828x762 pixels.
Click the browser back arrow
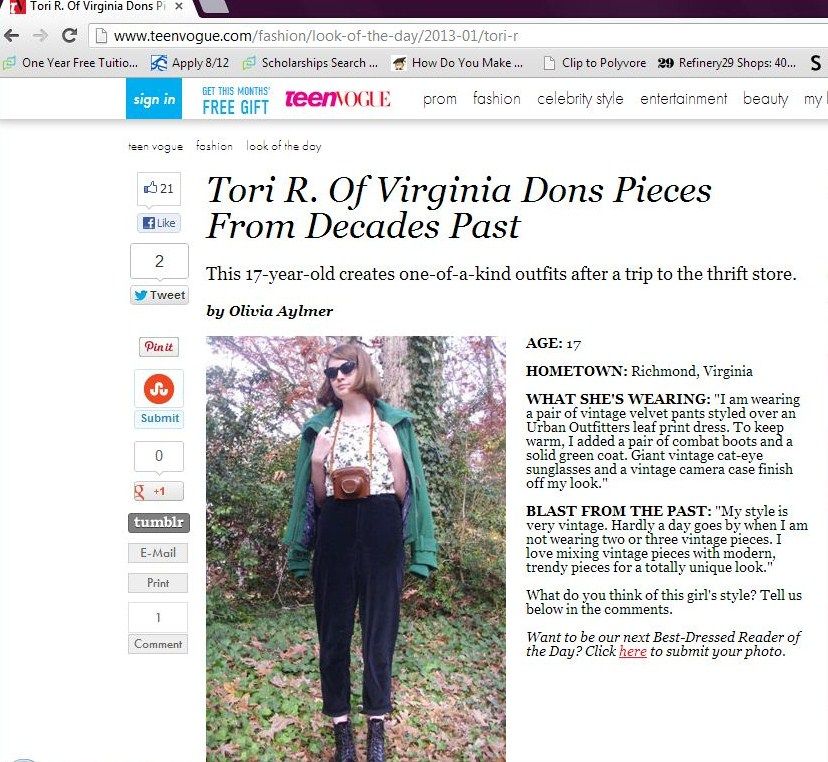pyautogui.click(x=12, y=35)
